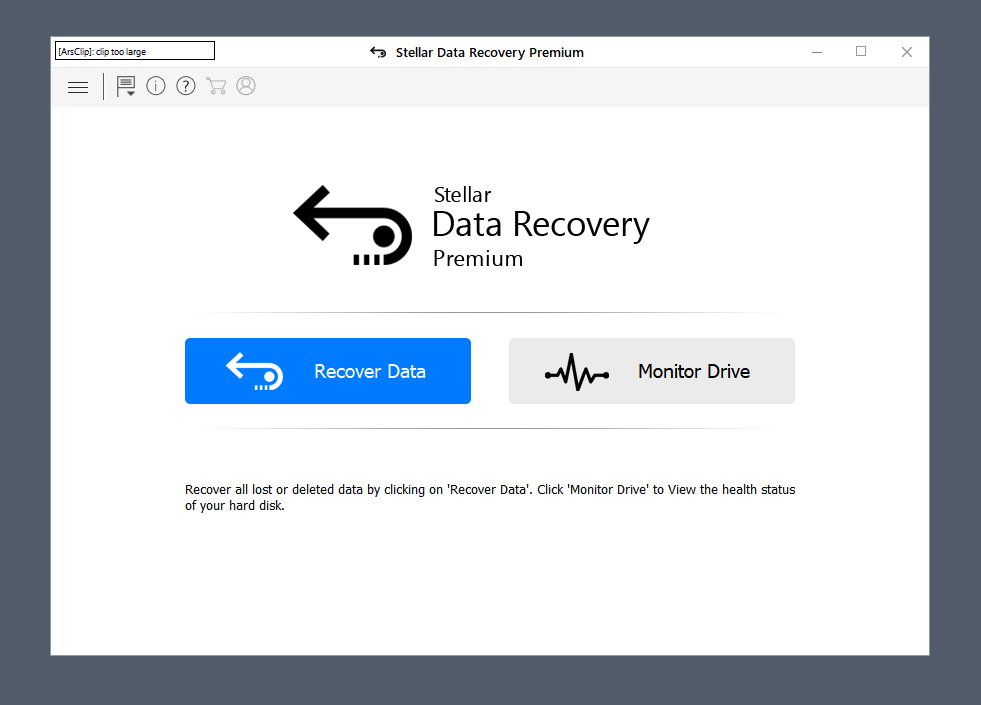Click the ArsClip 'clip too large' box
Viewport: 981px width, 705px height.
(135, 51)
